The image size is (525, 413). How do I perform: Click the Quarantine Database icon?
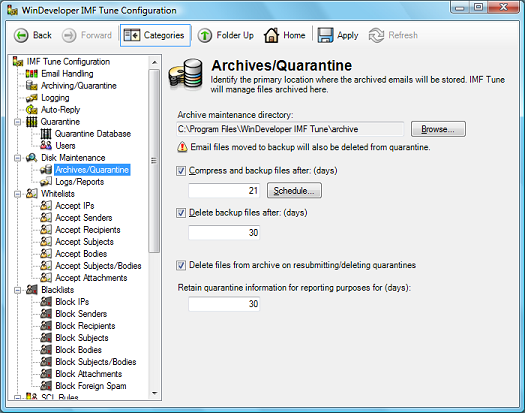click(46, 134)
